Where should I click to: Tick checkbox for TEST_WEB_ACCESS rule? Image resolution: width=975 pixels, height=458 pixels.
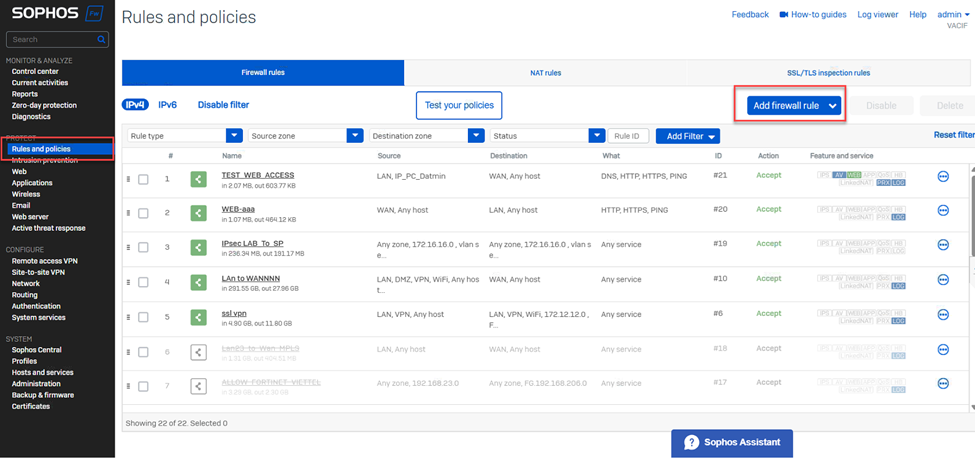coord(144,179)
